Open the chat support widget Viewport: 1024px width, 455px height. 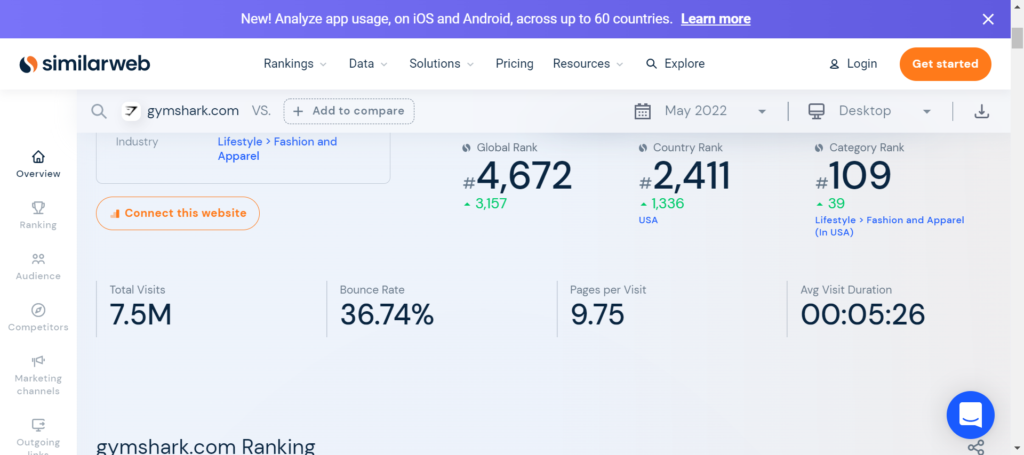coord(970,415)
